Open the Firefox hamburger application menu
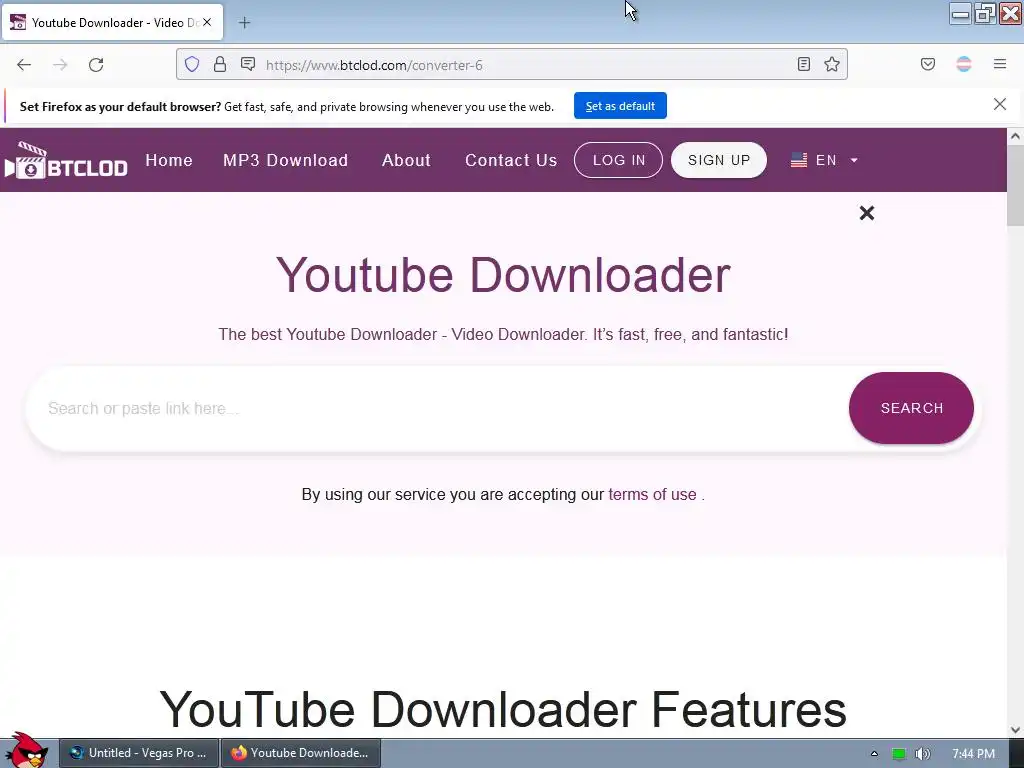1024x768 pixels. coord(1000,64)
